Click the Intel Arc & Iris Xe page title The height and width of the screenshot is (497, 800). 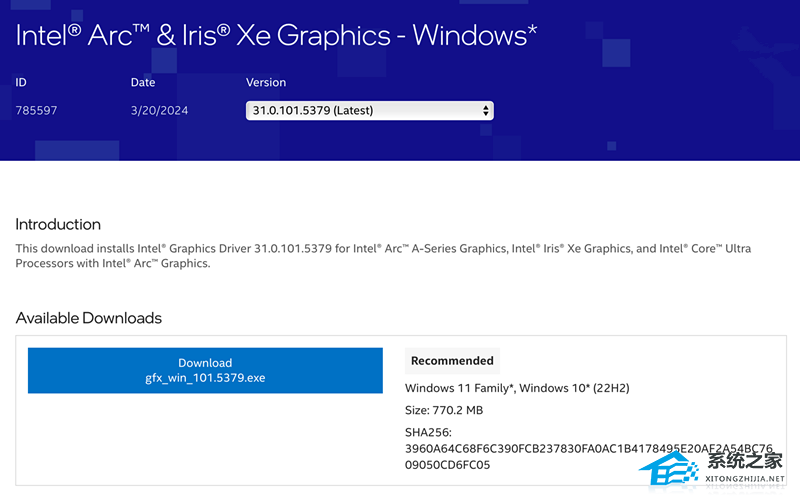tap(277, 34)
